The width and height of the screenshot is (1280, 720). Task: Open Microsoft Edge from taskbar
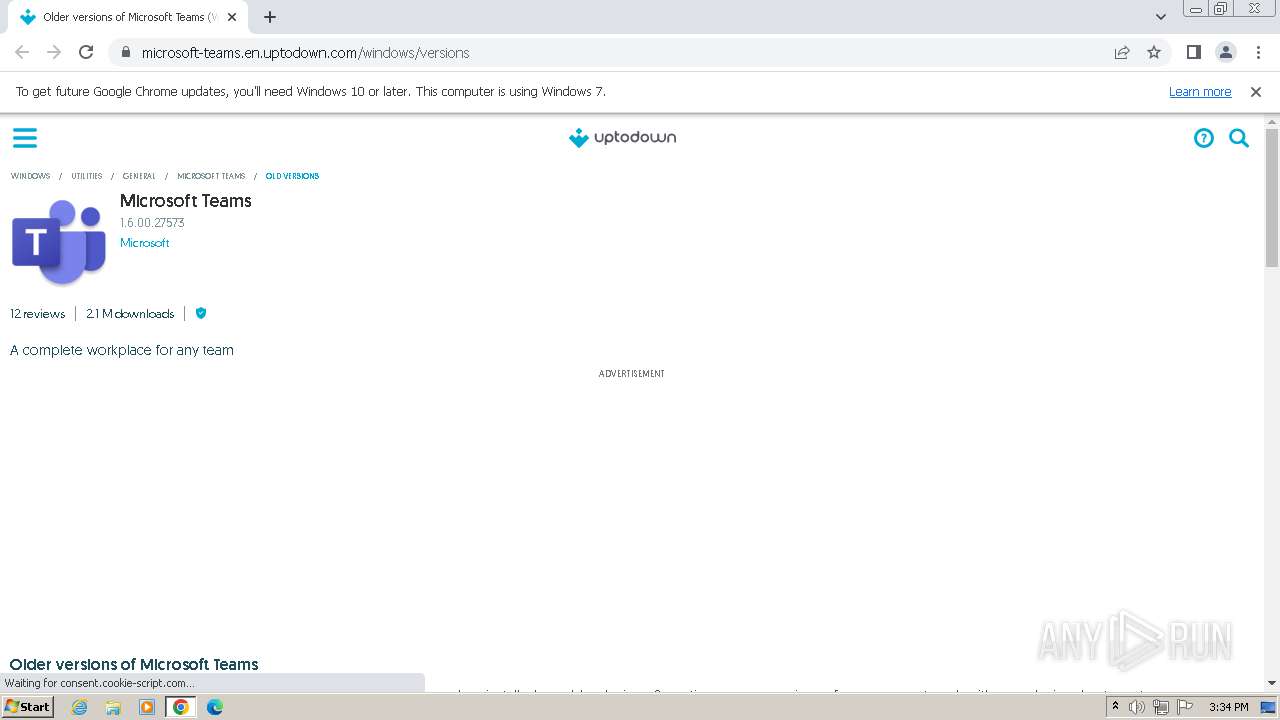(x=215, y=707)
